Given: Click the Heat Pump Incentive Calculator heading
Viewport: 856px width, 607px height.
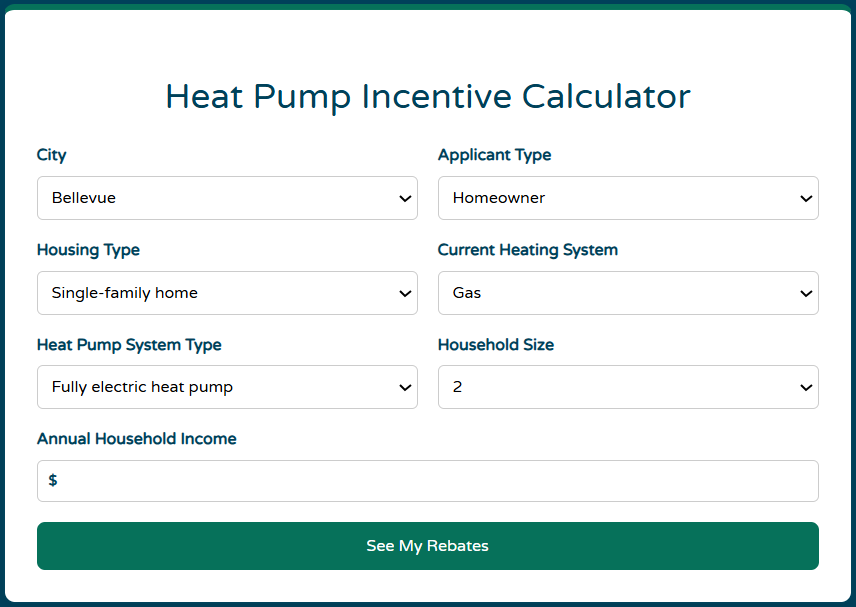Looking at the screenshot, I should click(x=428, y=97).
